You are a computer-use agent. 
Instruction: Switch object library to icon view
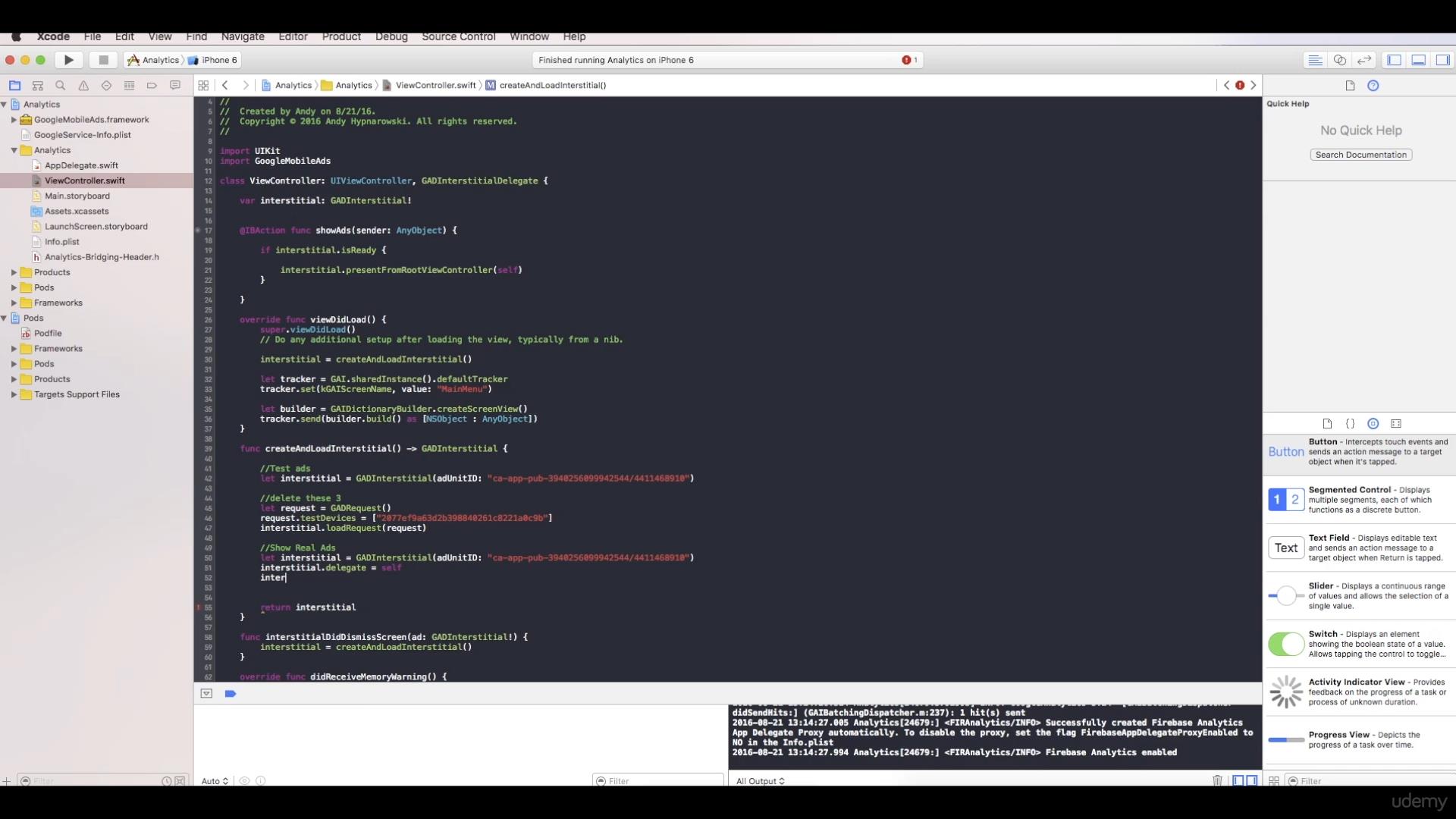tap(1274, 781)
